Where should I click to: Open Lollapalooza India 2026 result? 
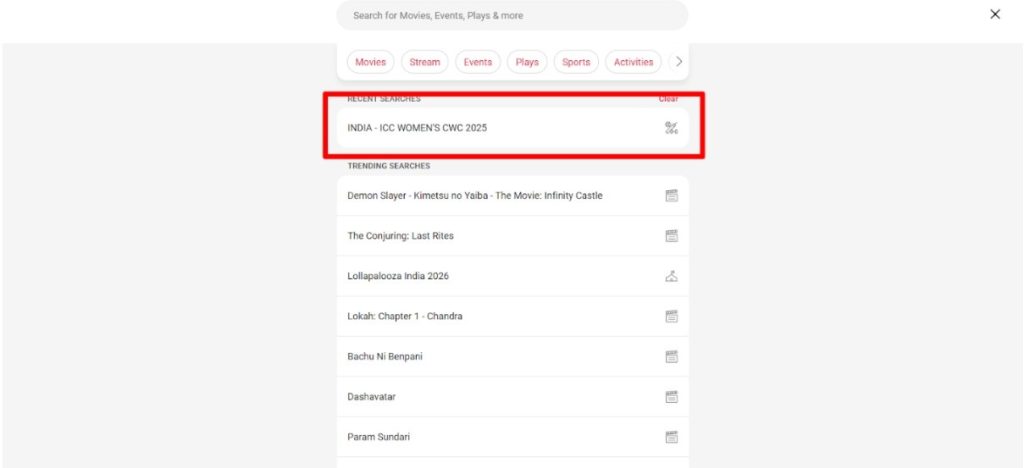click(x=513, y=276)
